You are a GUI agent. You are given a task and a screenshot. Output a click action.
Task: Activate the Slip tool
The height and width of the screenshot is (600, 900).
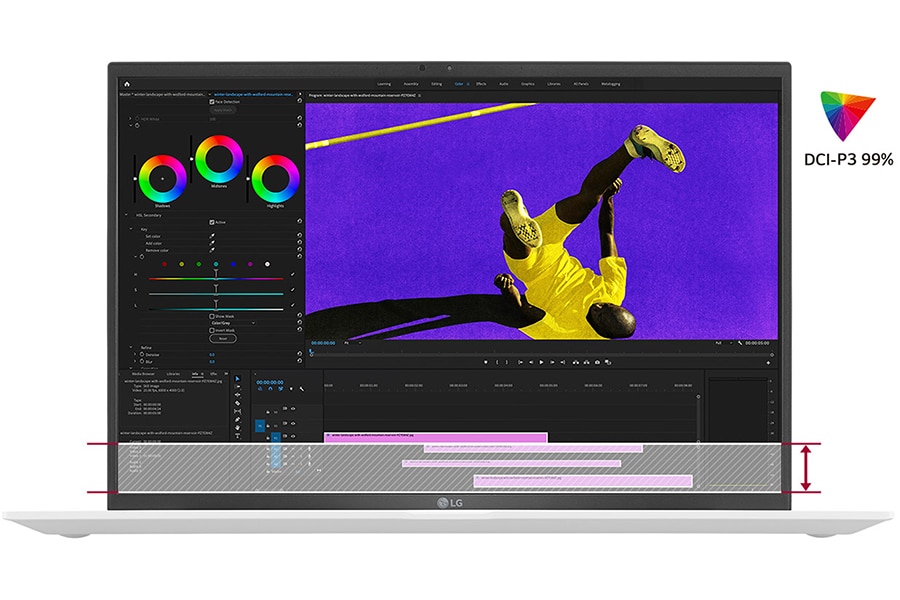[237, 411]
